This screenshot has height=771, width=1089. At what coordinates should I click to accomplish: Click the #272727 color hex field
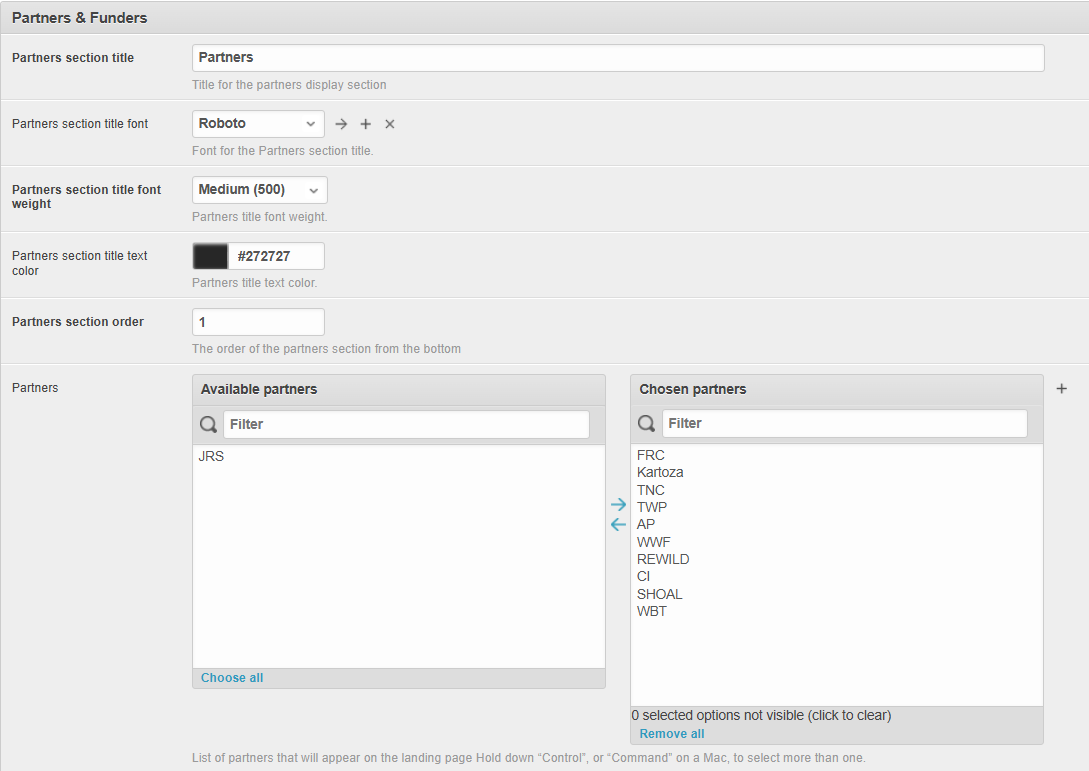[277, 256]
